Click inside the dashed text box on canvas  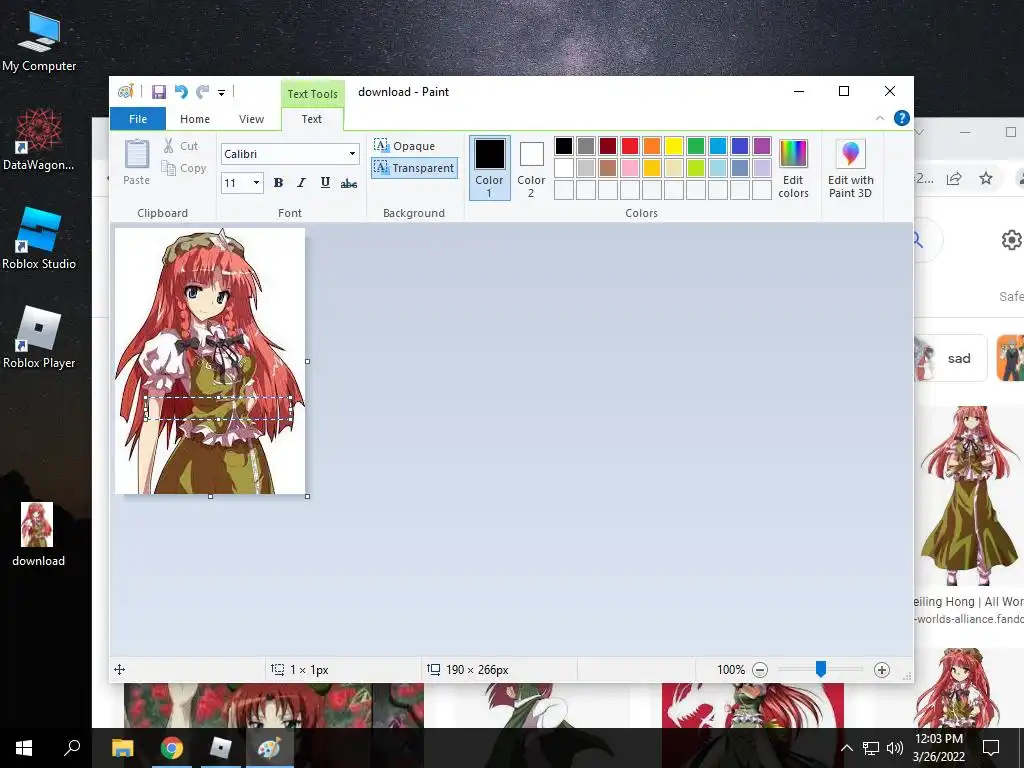(x=218, y=408)
